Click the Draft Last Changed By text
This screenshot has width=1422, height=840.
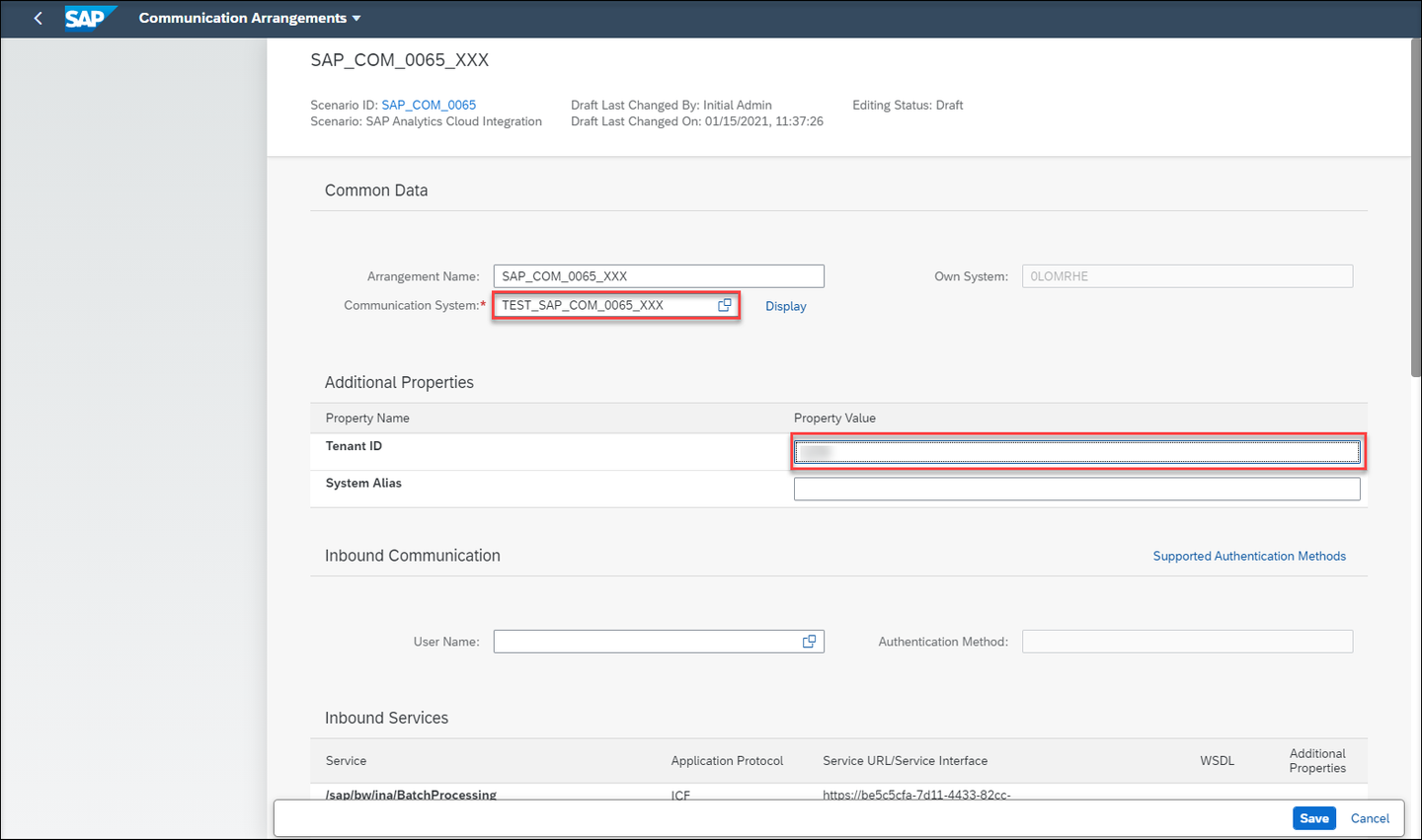click(671, 105)
